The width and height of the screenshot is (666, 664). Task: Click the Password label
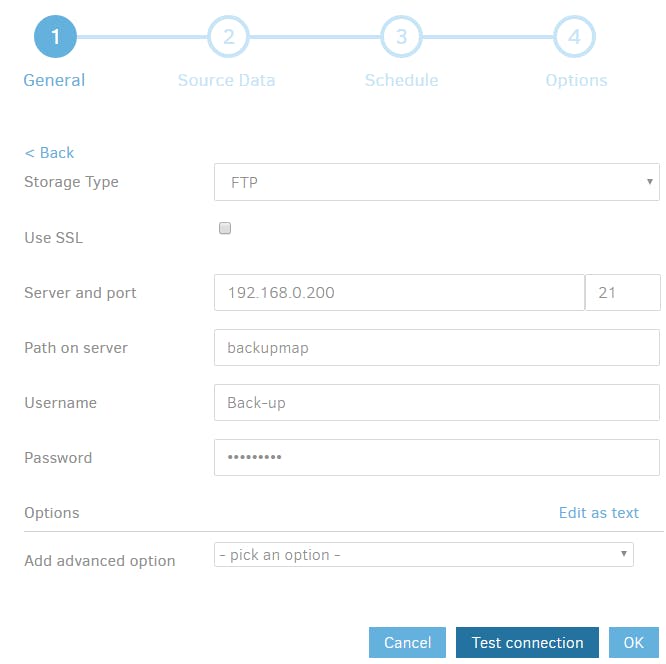coord(58,458)
